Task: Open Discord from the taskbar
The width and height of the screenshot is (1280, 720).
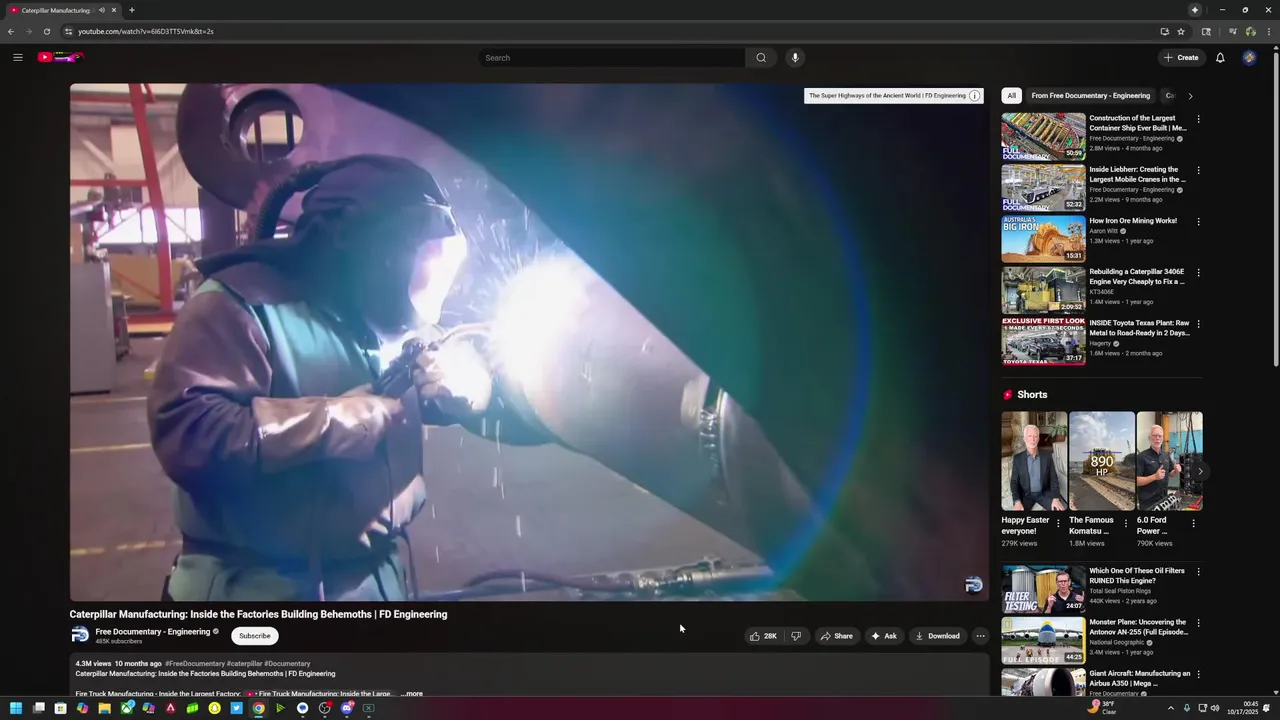Action: click(x=347, y=708)
